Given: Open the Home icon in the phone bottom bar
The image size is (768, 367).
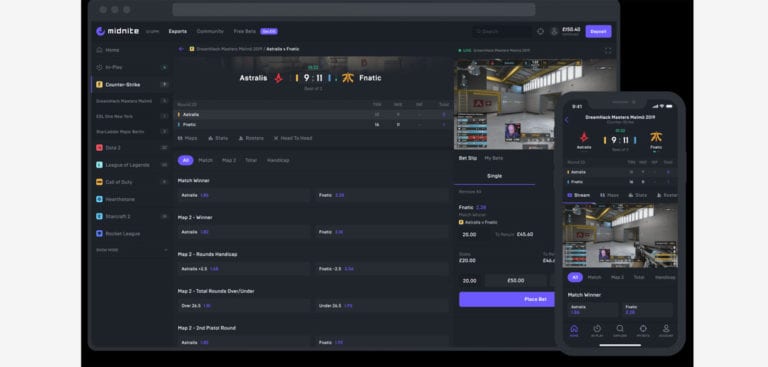Looking at the screenshot, I should [x=574, y=331].
